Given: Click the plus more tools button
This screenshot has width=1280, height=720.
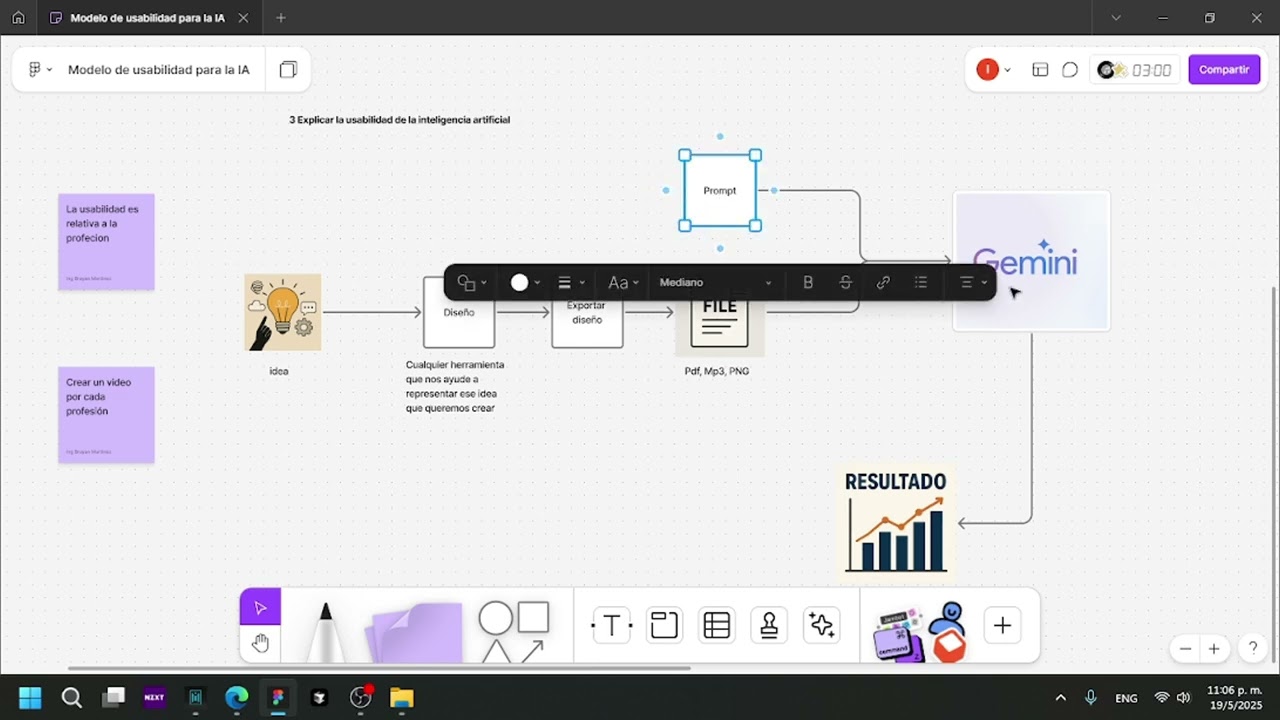Looking at the screenshot, I should click(x=1002, y=626).
